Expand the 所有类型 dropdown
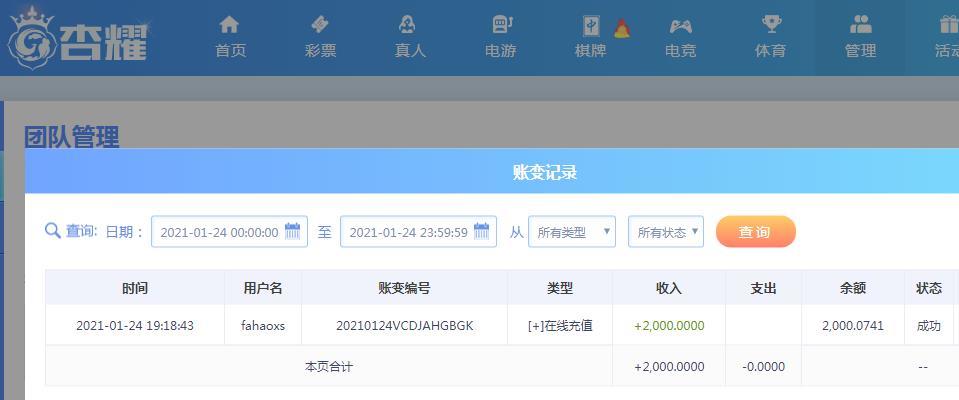 [x=572, y=232]
